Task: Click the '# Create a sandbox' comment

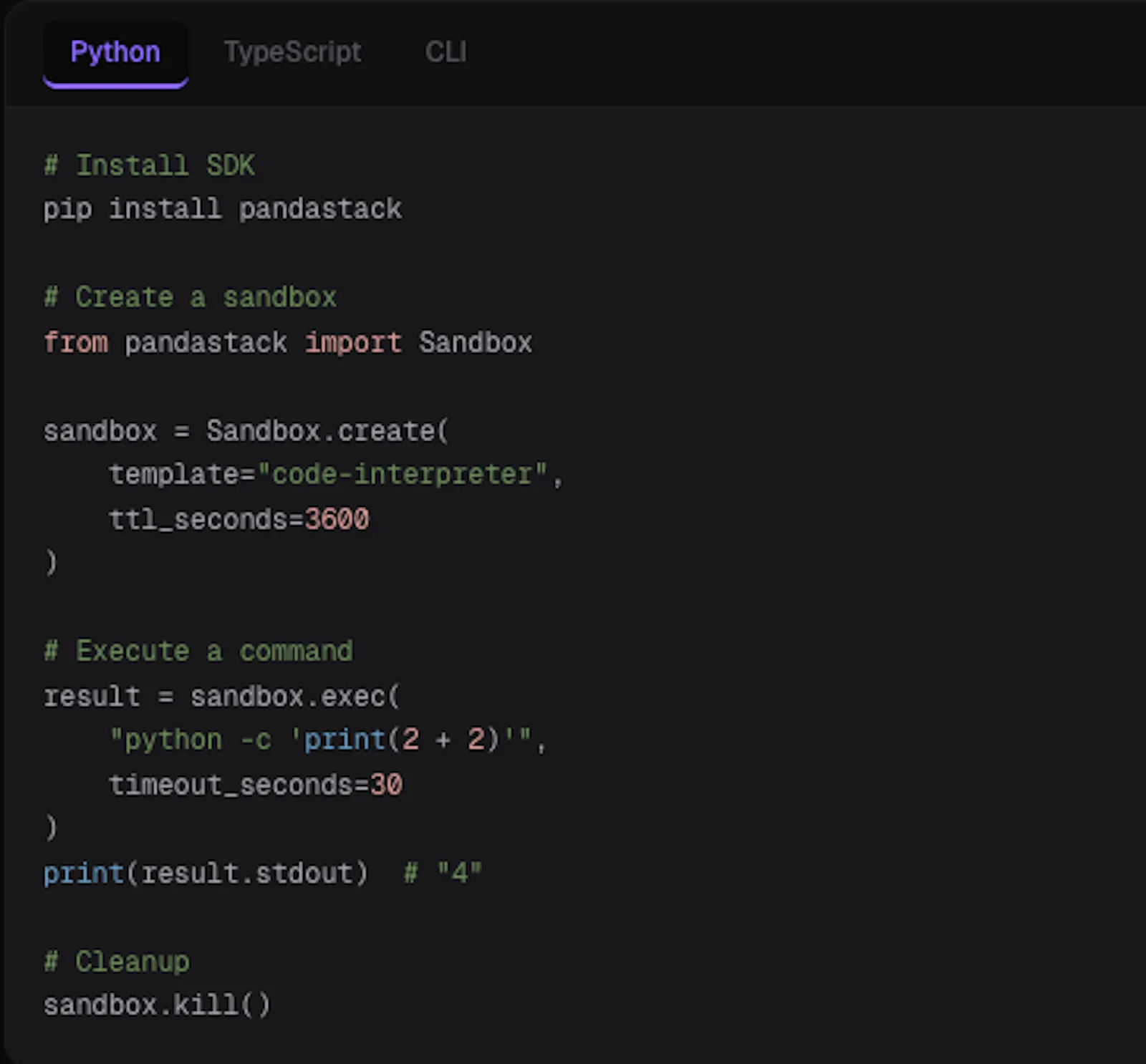Action: click(x=190, y=297)
